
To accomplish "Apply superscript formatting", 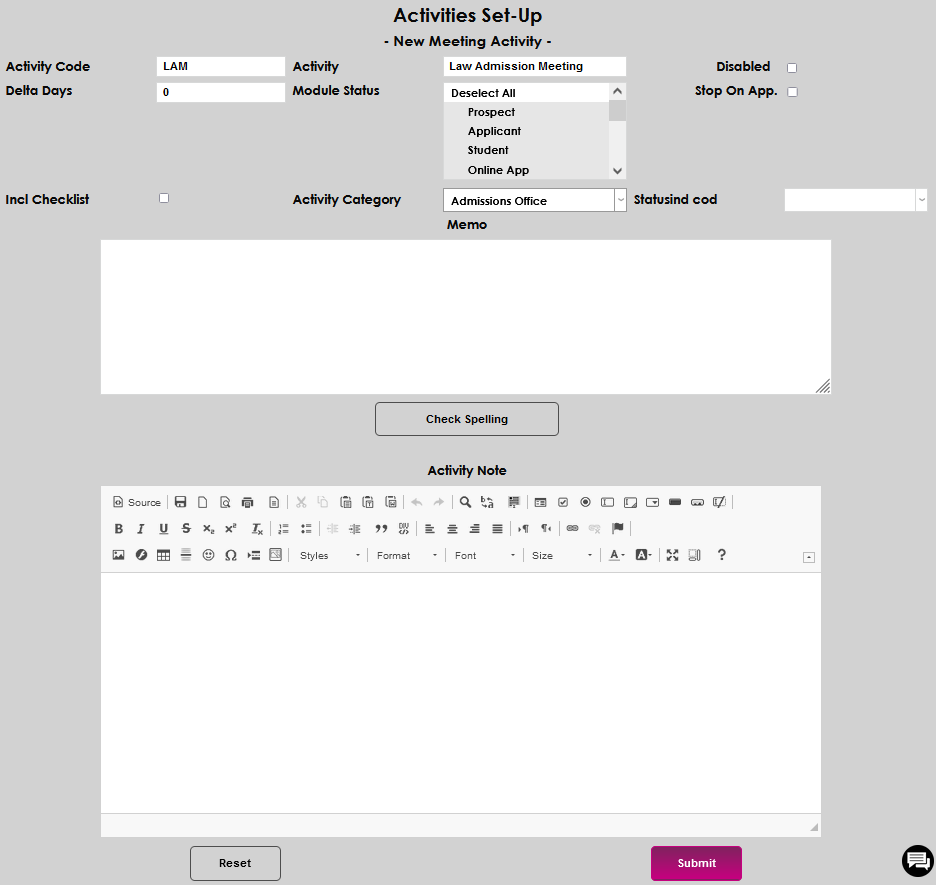I will point(231,529).
